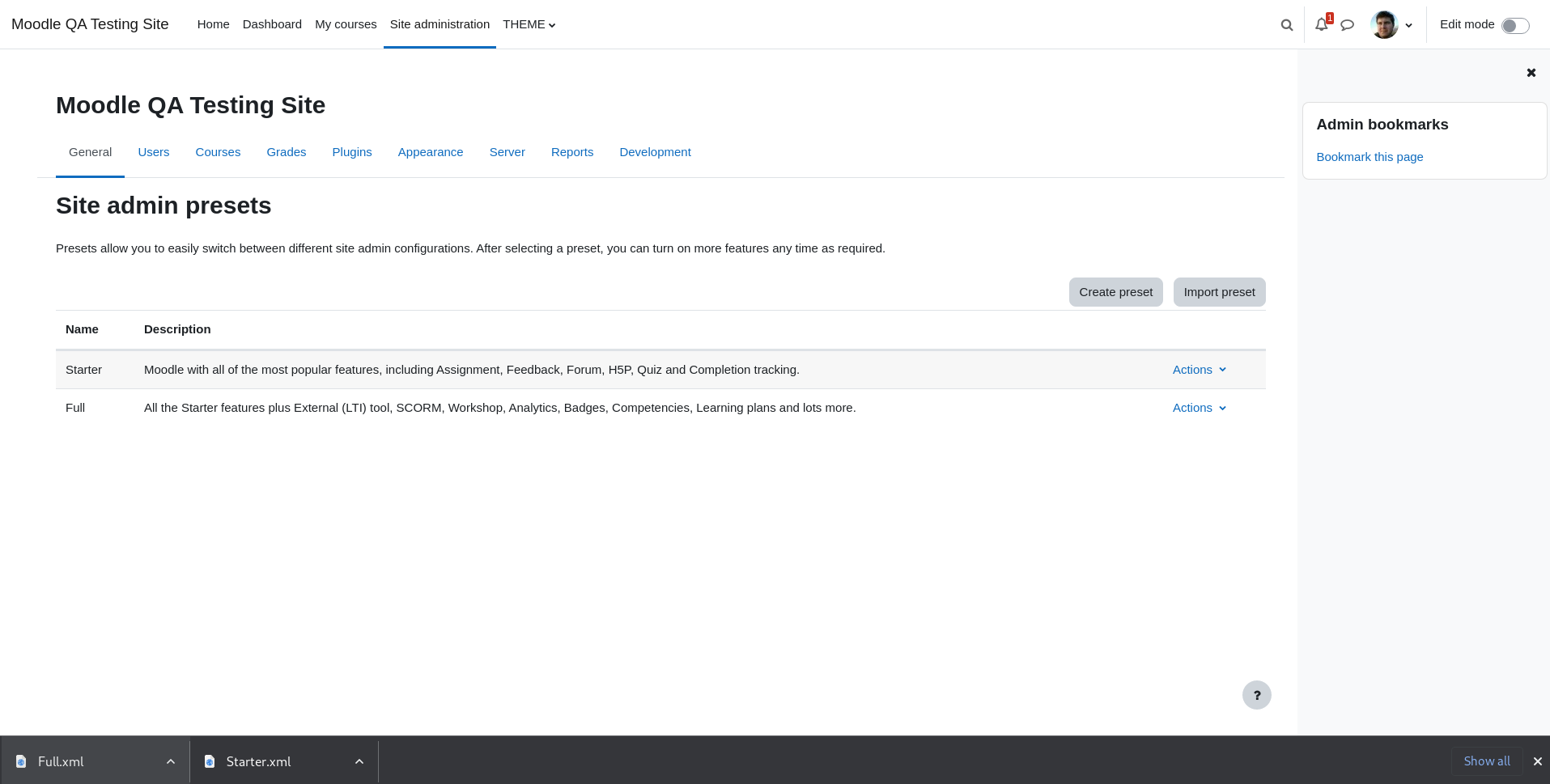Open the messaging speech bubble icon
The image size is (1550, 784).
(x=1348, y=25)
